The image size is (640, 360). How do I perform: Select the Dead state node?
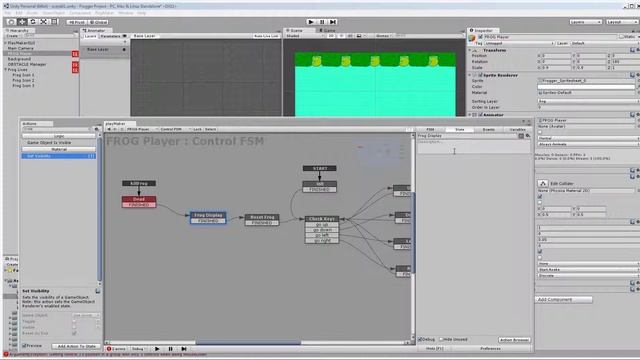[139, 202]
